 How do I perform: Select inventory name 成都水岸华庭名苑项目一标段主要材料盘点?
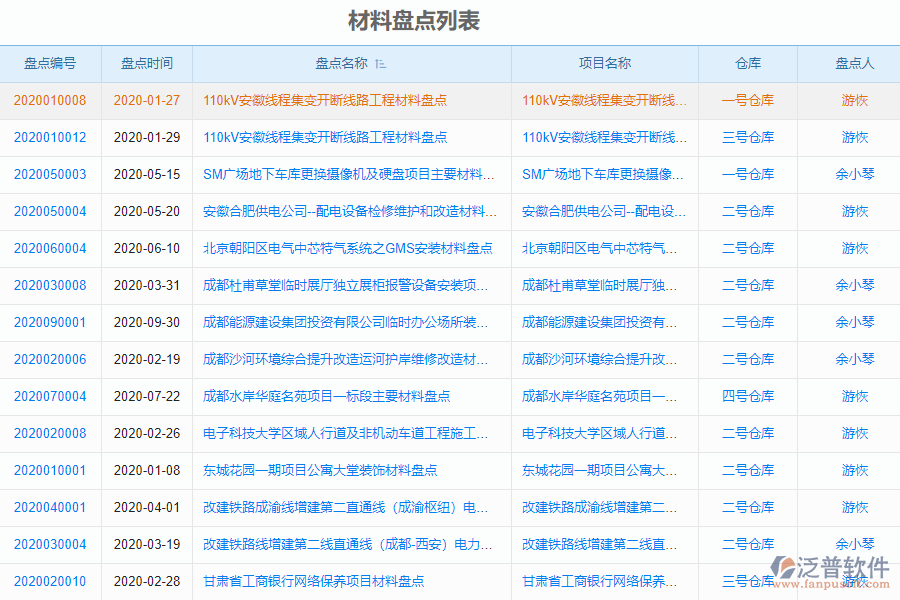pos(325,396)
